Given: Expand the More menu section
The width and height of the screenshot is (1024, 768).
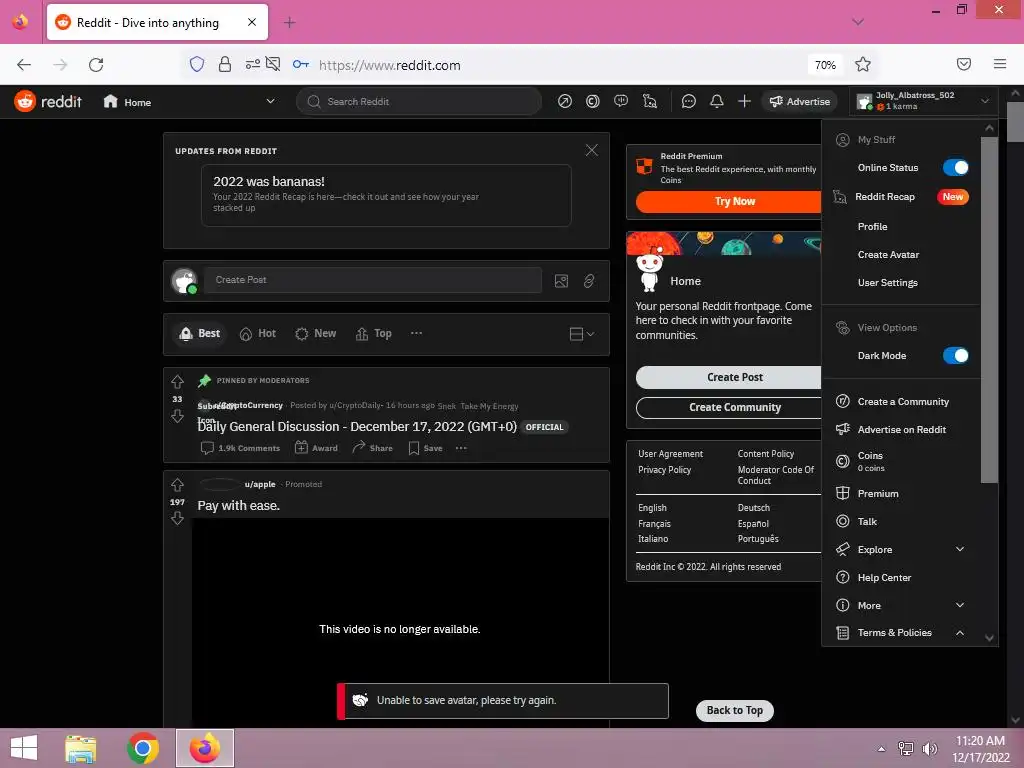Looking at the screenshot, I should pyautogui.click(x=959, y=605).
